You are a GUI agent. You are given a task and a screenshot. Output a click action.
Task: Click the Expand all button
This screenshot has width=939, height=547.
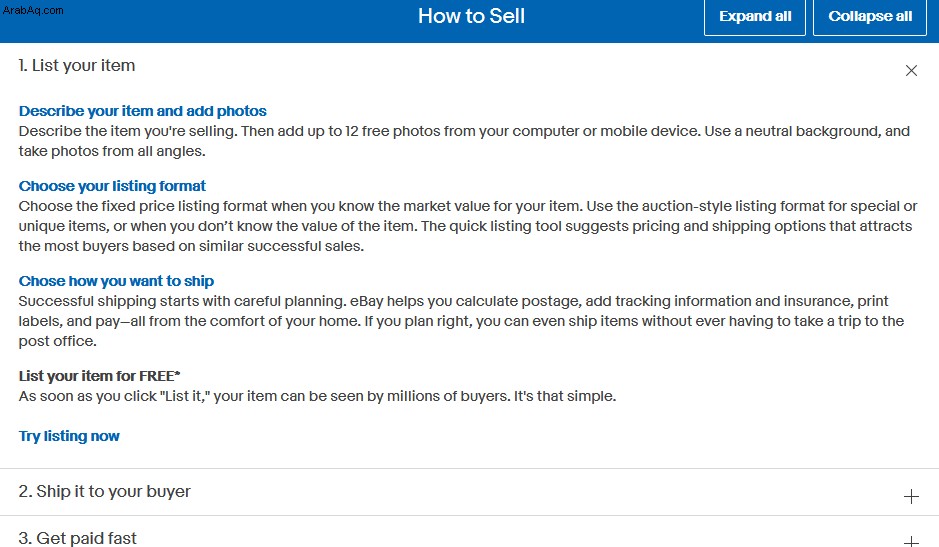755,17
